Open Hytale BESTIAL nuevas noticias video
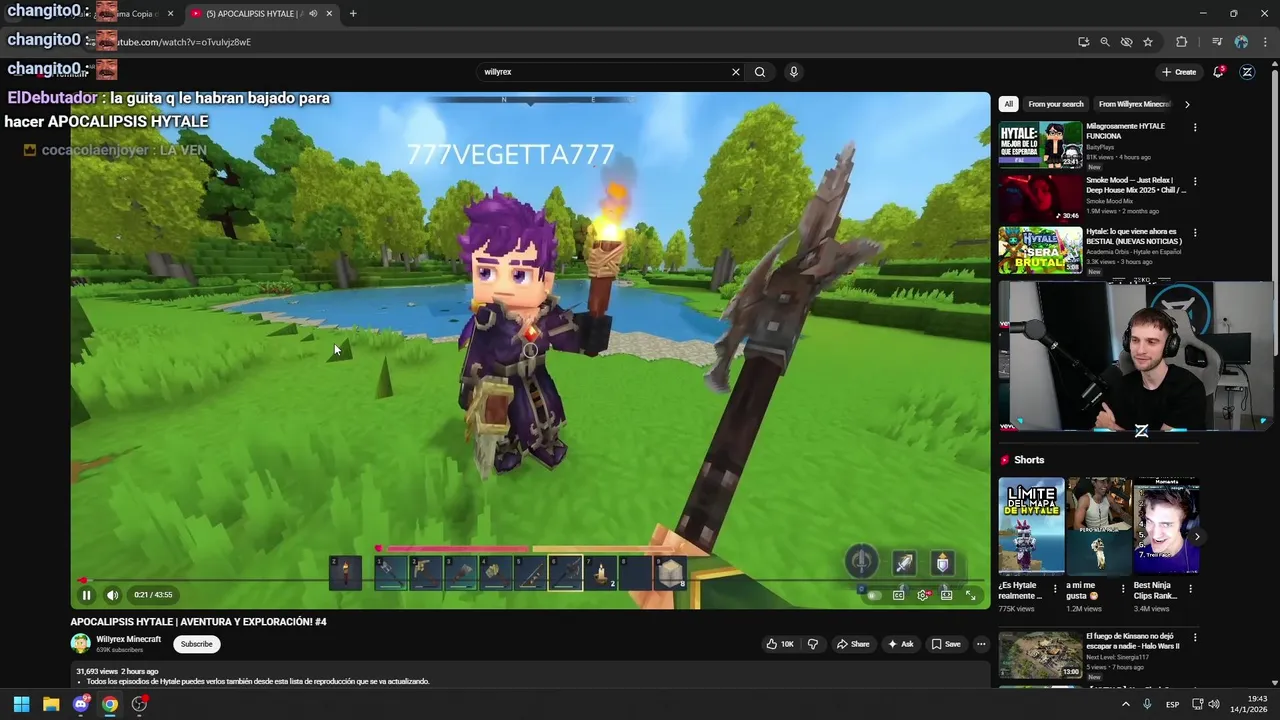 1040,250
